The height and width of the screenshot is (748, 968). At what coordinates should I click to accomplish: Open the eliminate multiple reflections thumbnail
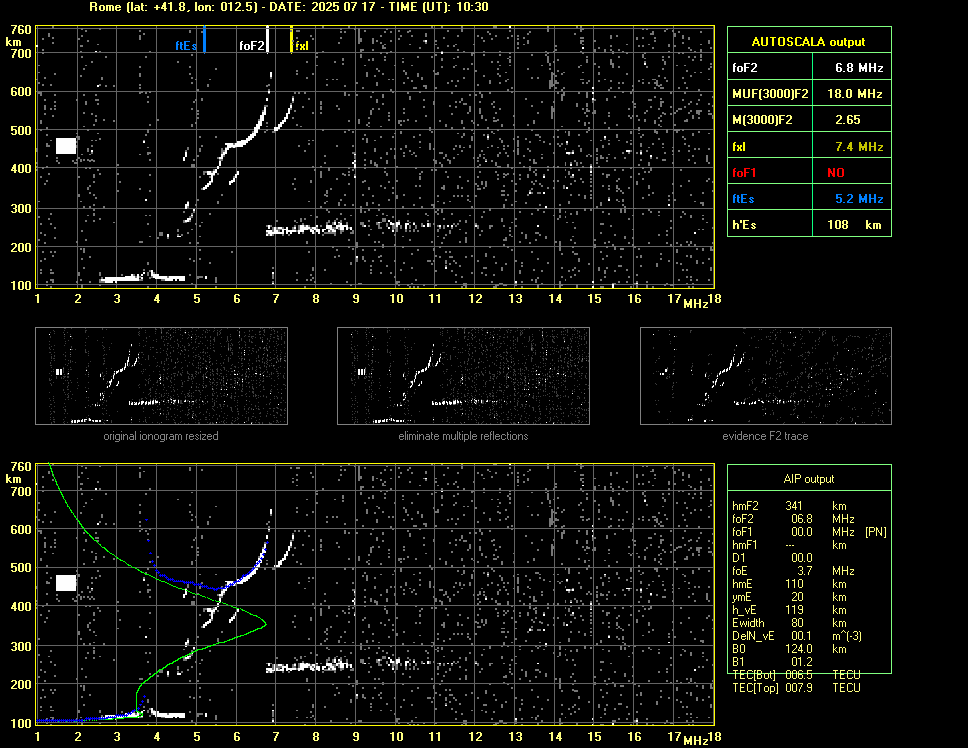click(463, 376)
